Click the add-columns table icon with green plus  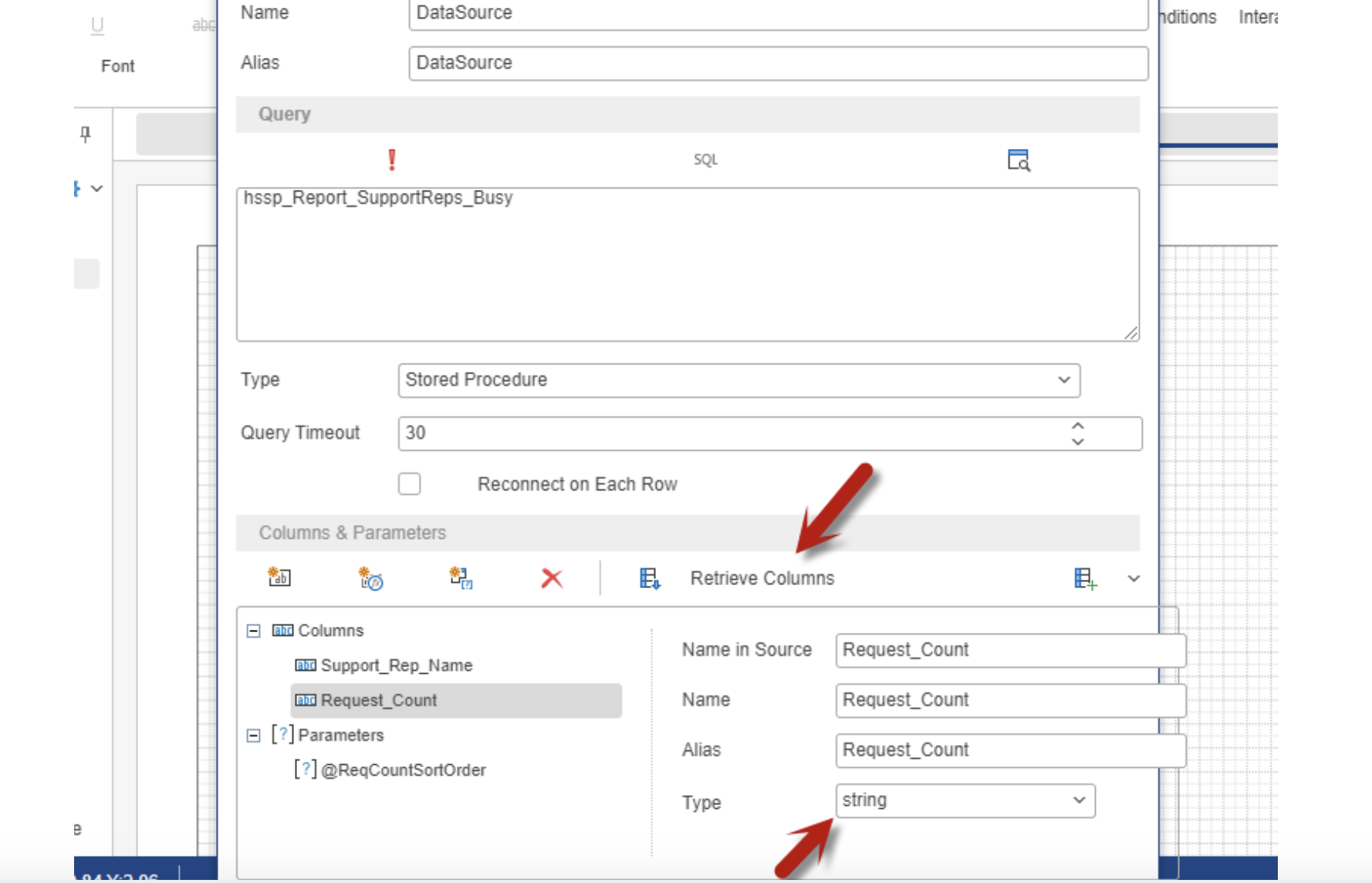click(x=1084, y=578)
